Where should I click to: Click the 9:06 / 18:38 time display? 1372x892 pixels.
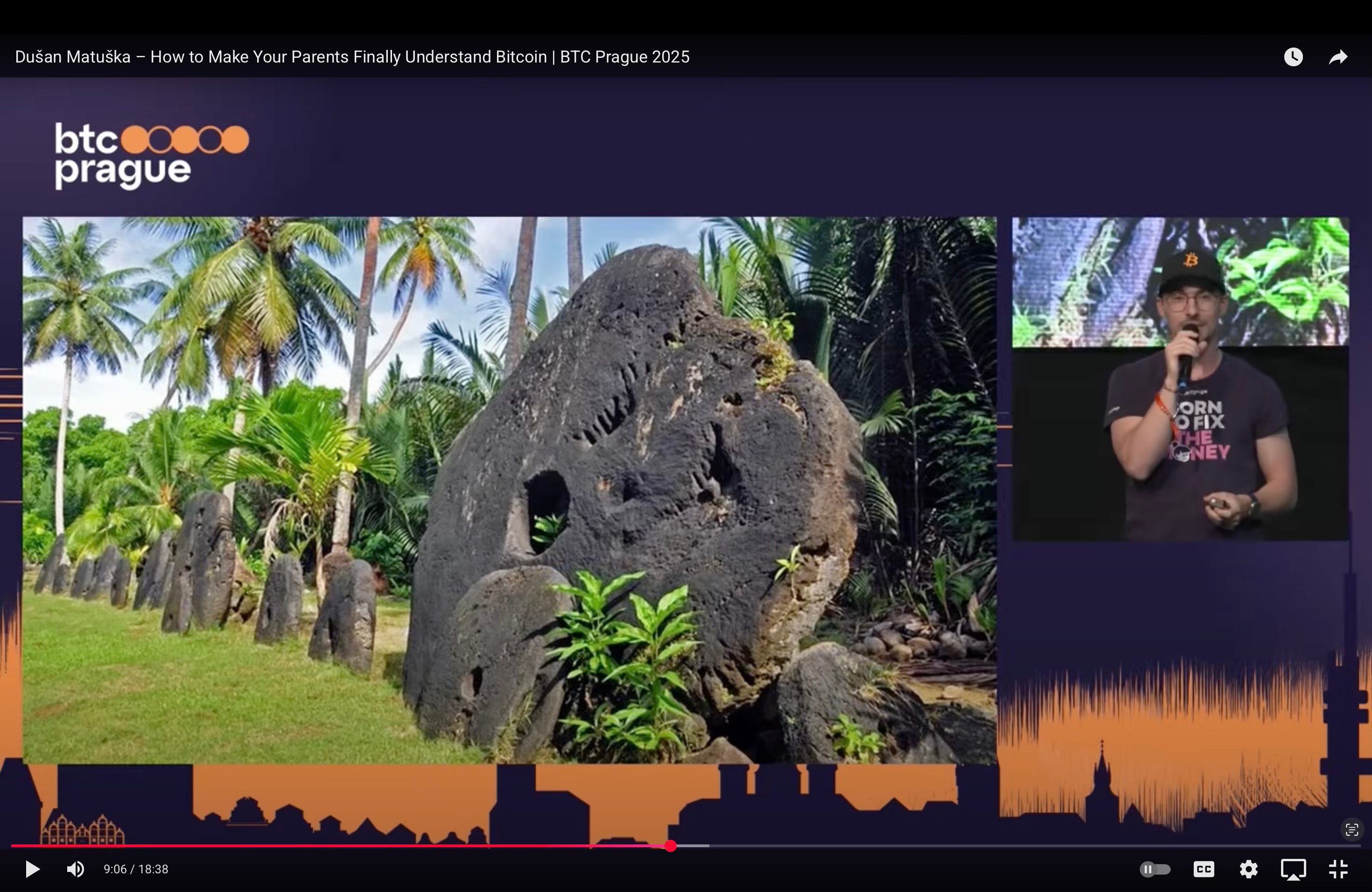[135, 869]
